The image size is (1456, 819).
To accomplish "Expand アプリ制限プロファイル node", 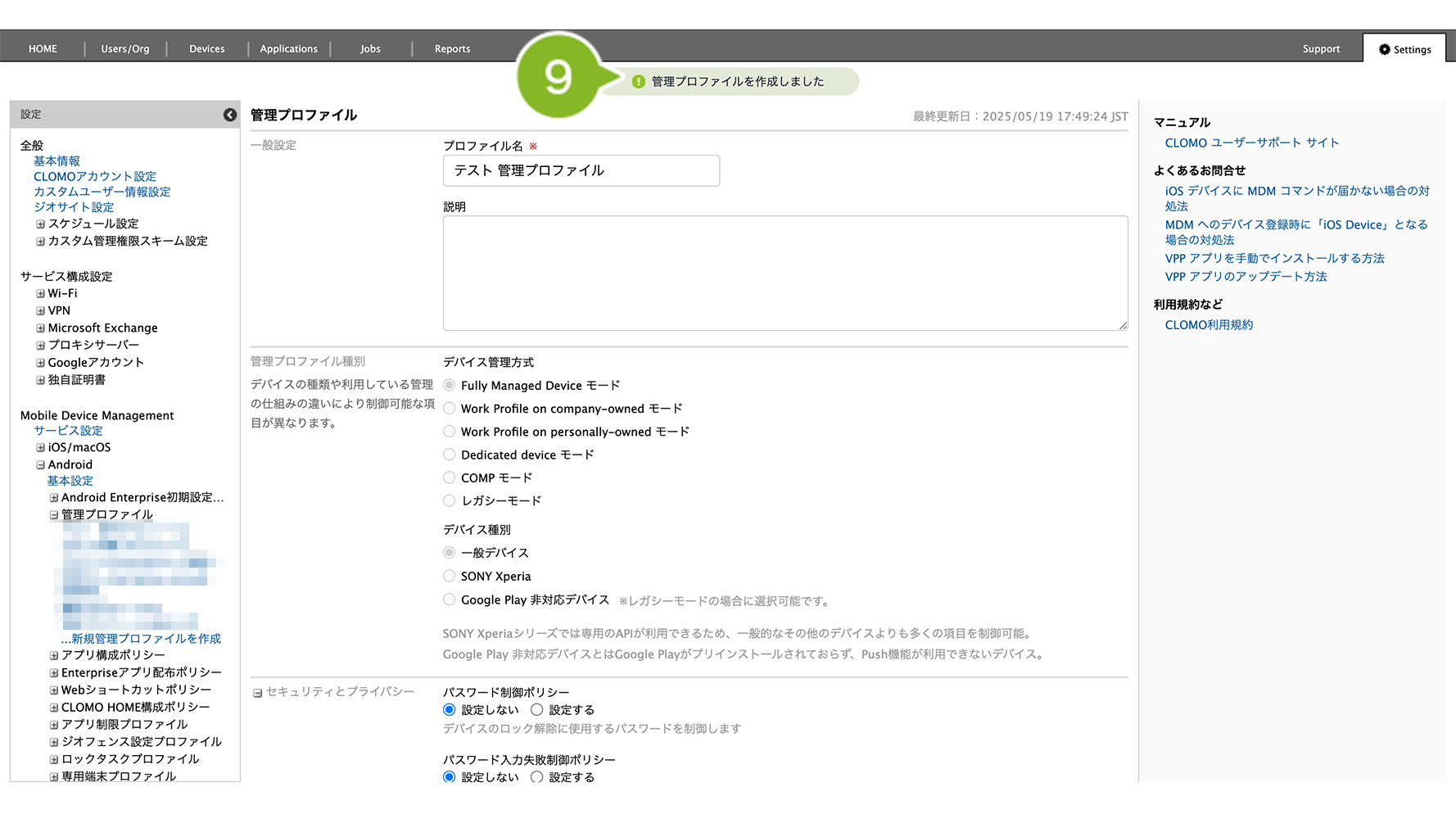I will [54, 725].
